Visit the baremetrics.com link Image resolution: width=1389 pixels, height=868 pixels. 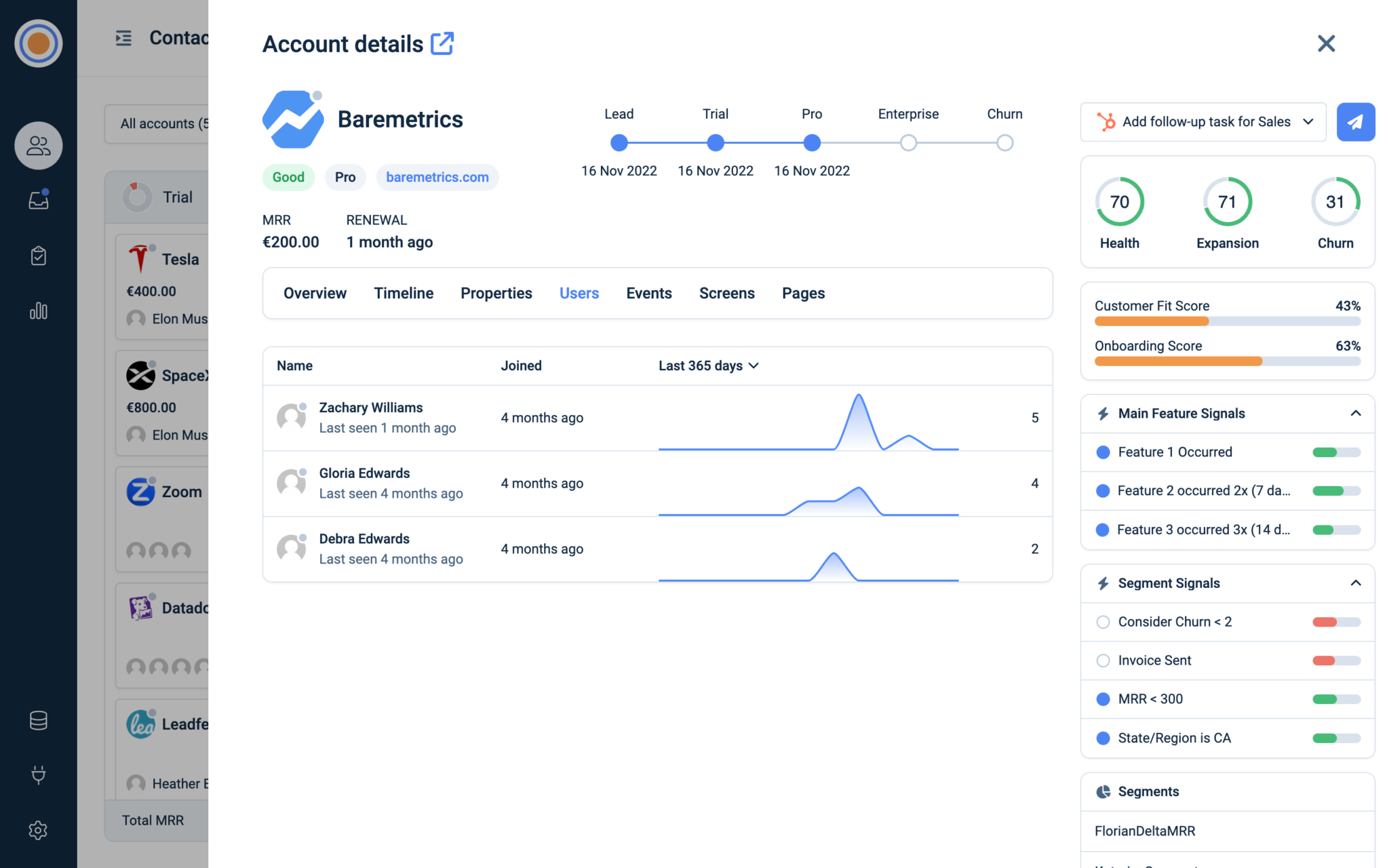(x=437, y=177)
